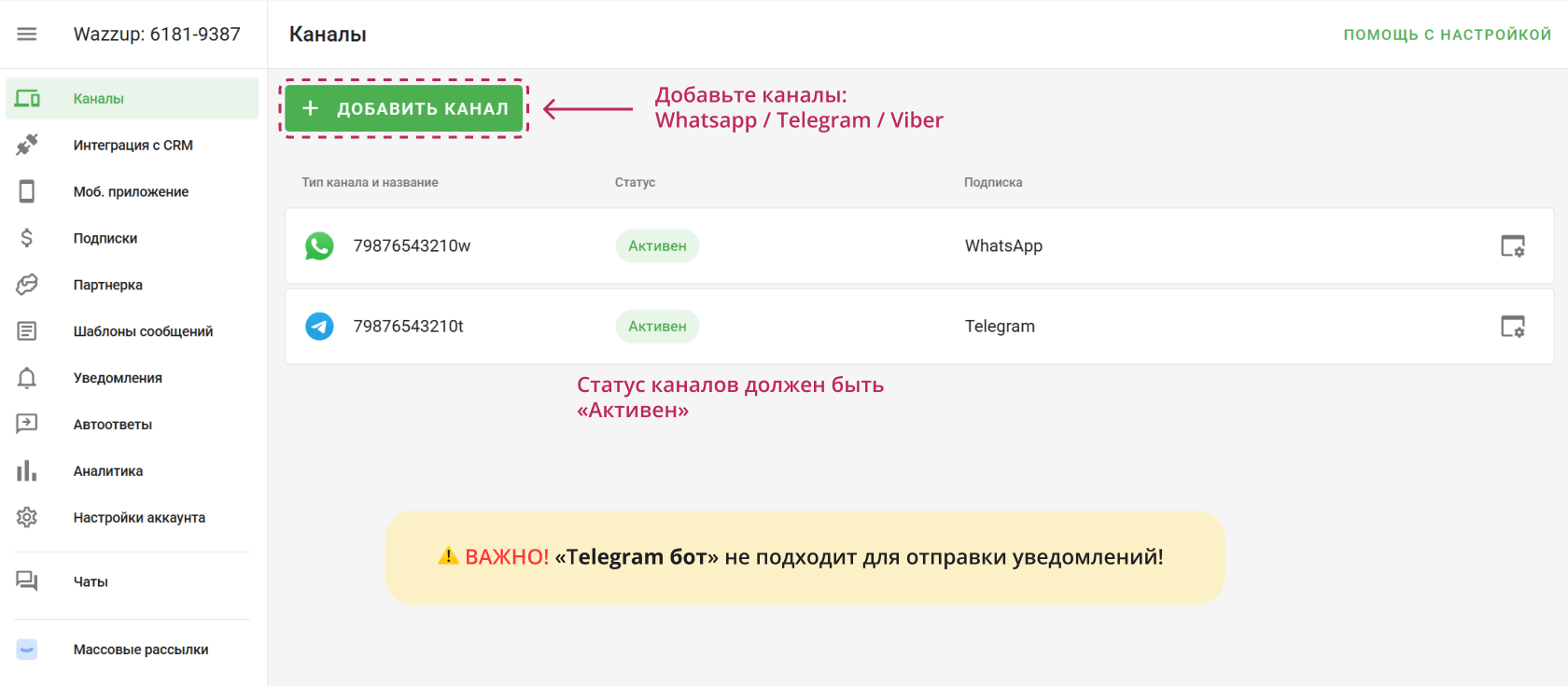Click Wazzup: 6181-9387 account title

click(157, 35)
